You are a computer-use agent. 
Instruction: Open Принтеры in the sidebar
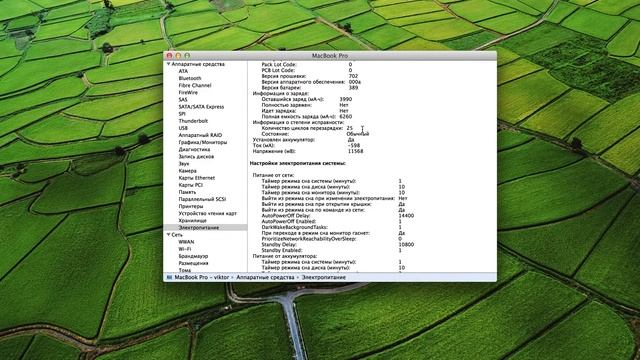pos(191,206)
